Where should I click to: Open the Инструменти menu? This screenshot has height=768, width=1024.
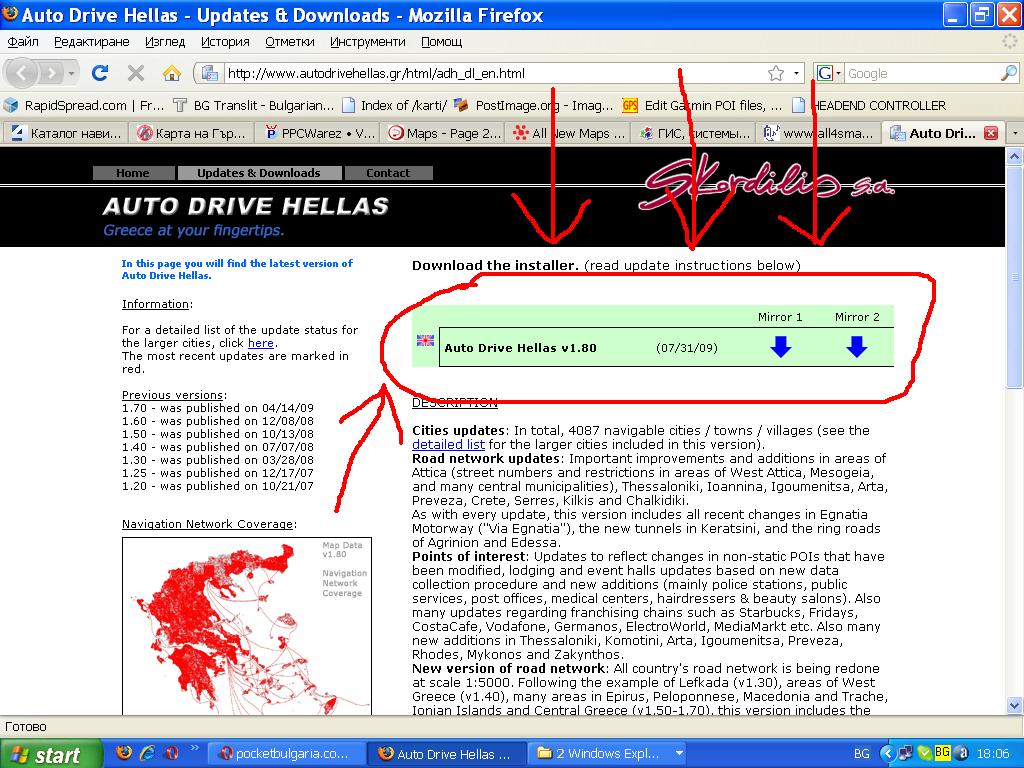[368, 42]
